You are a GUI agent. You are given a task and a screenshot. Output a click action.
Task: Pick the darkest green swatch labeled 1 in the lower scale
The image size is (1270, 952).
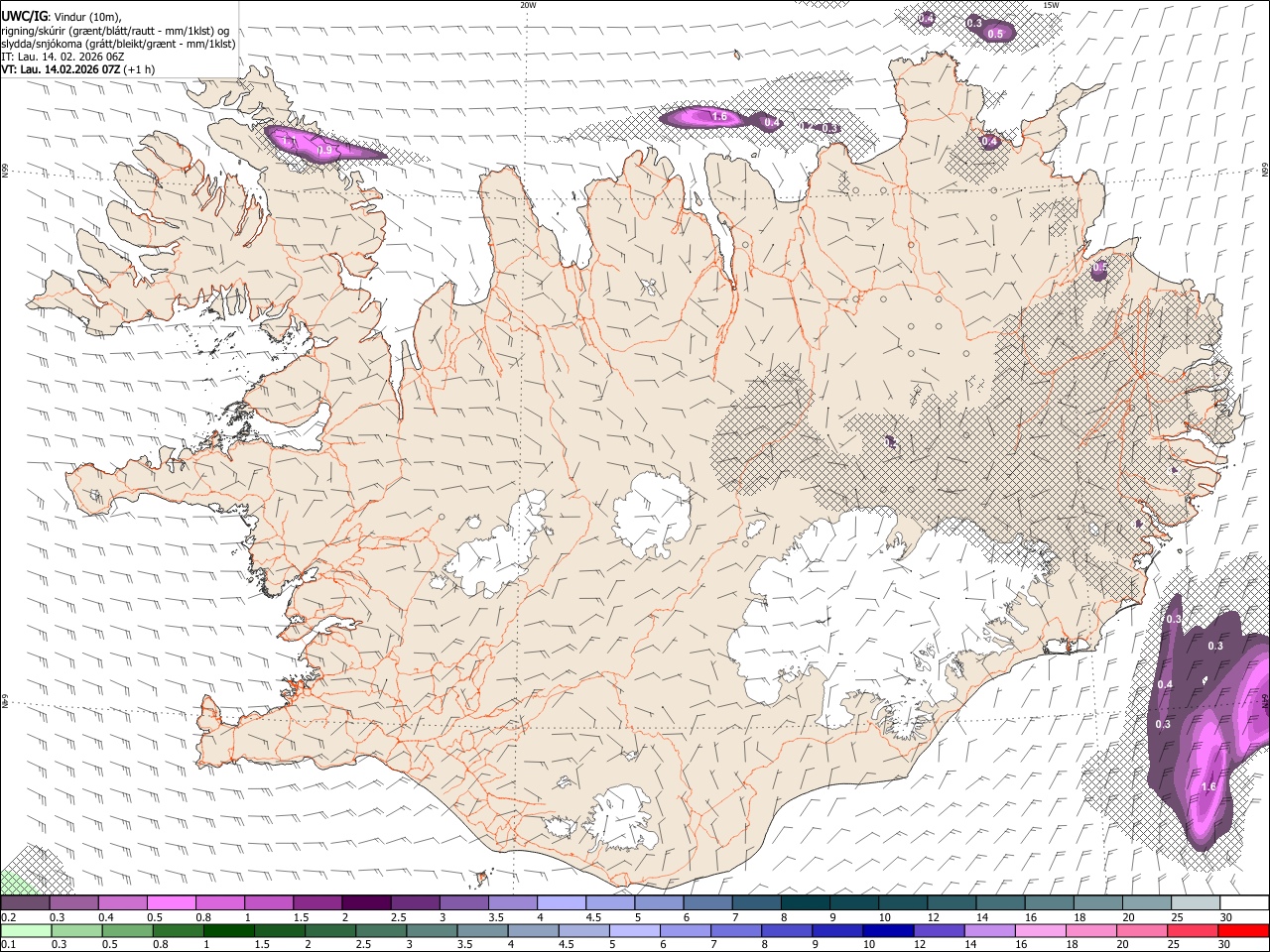pyautogui.click(x=228, y=930)
